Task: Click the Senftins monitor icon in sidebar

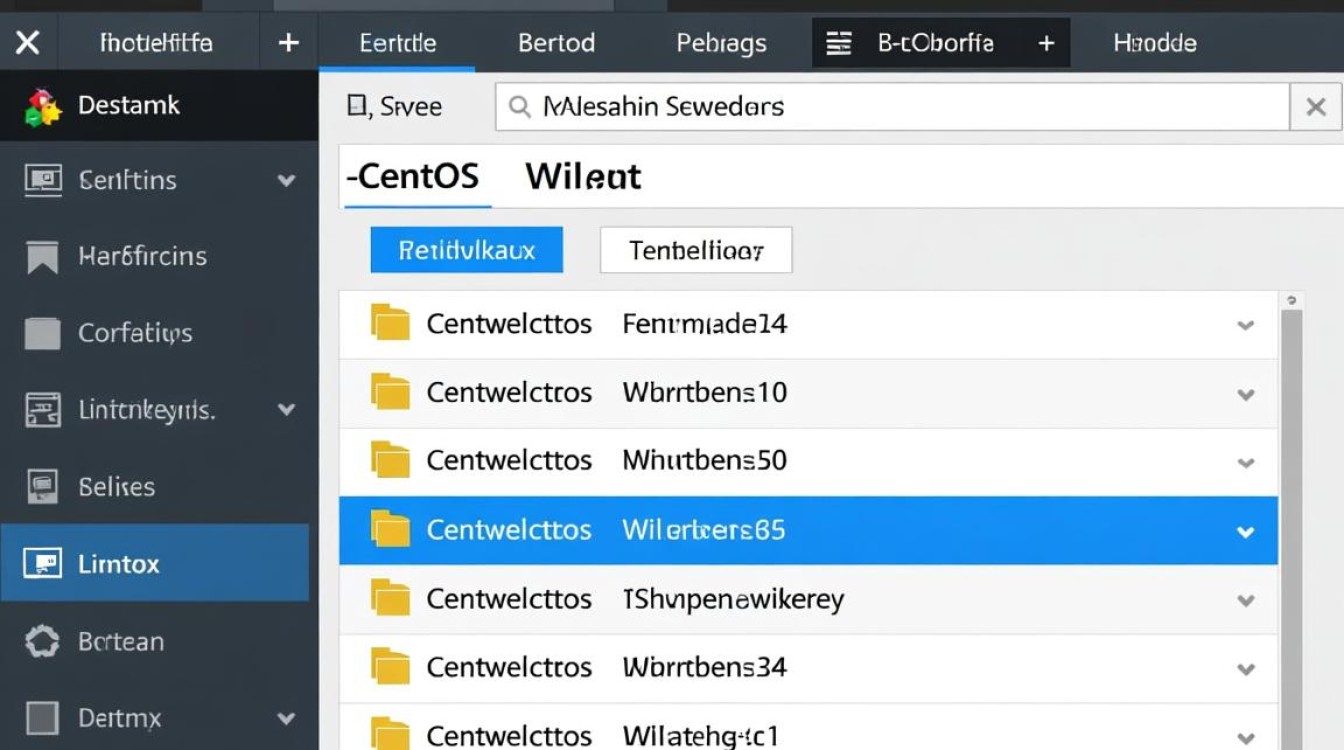Action: click(x=42, y=180)
